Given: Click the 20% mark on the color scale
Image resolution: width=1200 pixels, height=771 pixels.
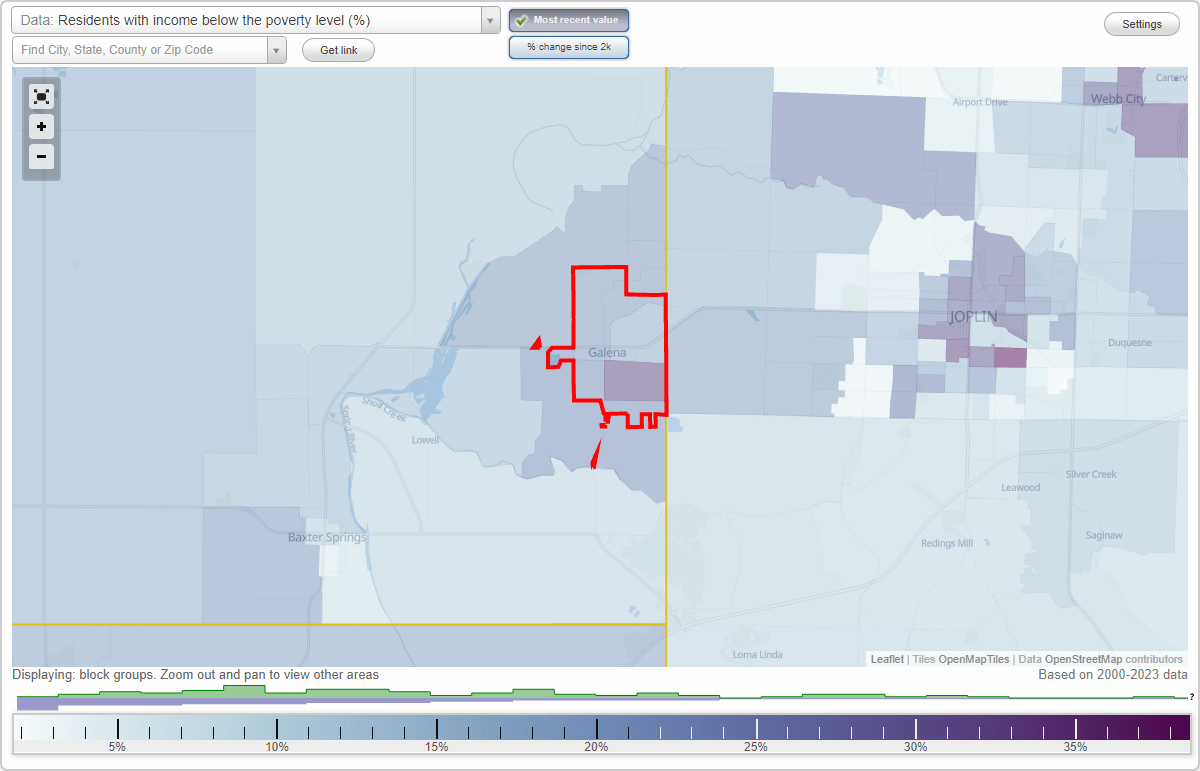Looking at the screenshot, I should (596, 727).
